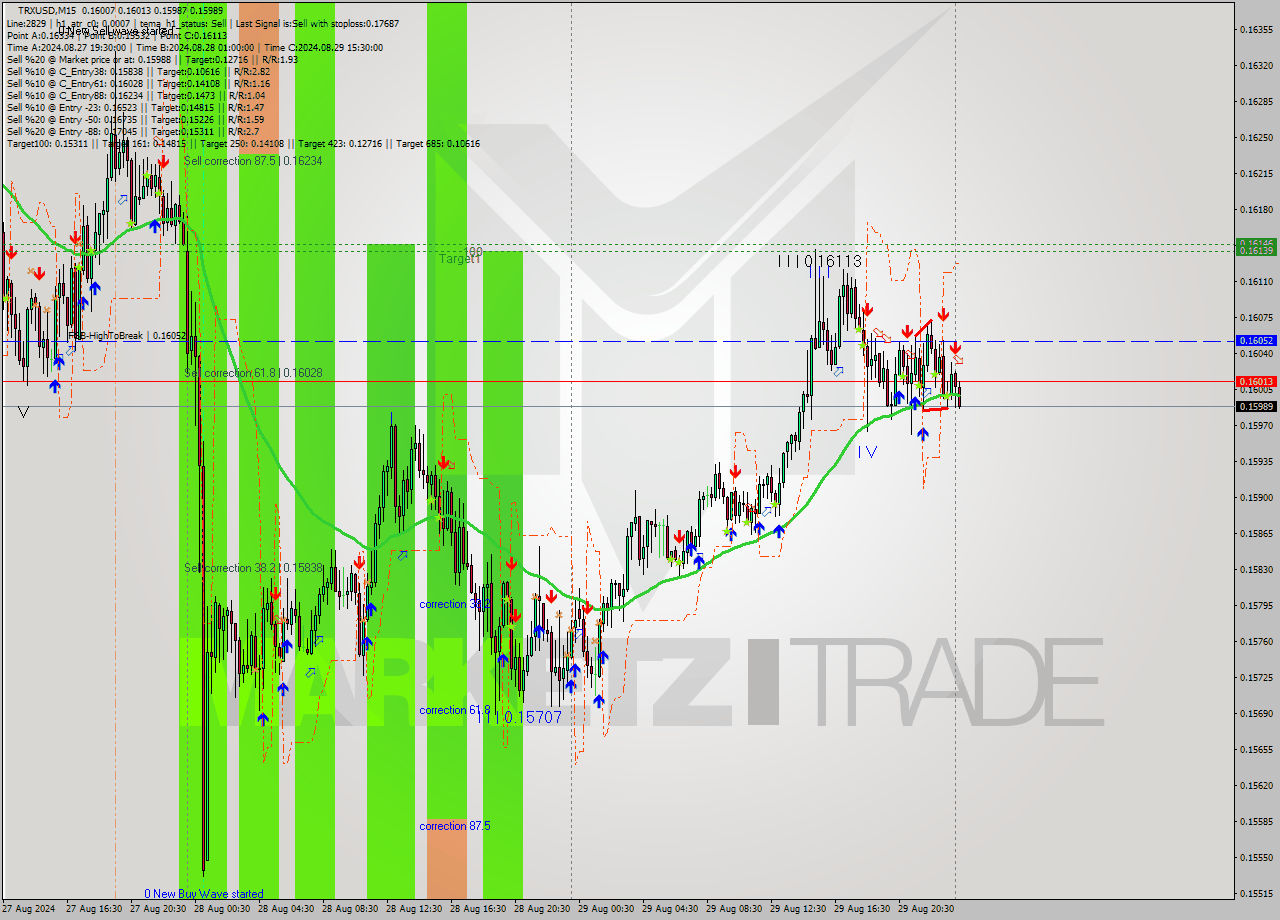Click the '0.16113' wave high label
This screenshot has height=920, width=1280.
pos(833,261)
